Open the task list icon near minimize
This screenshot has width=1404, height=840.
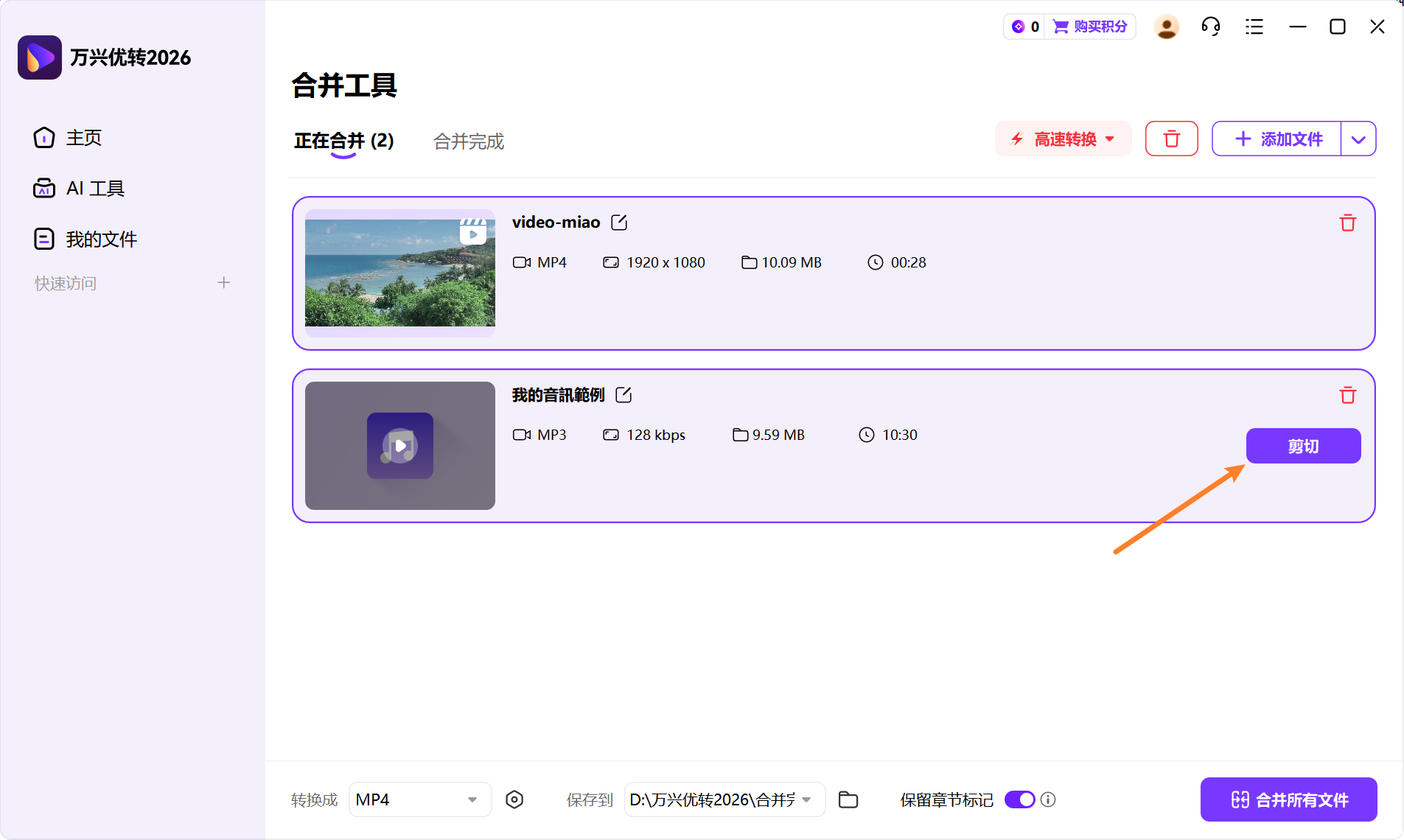1254,26
